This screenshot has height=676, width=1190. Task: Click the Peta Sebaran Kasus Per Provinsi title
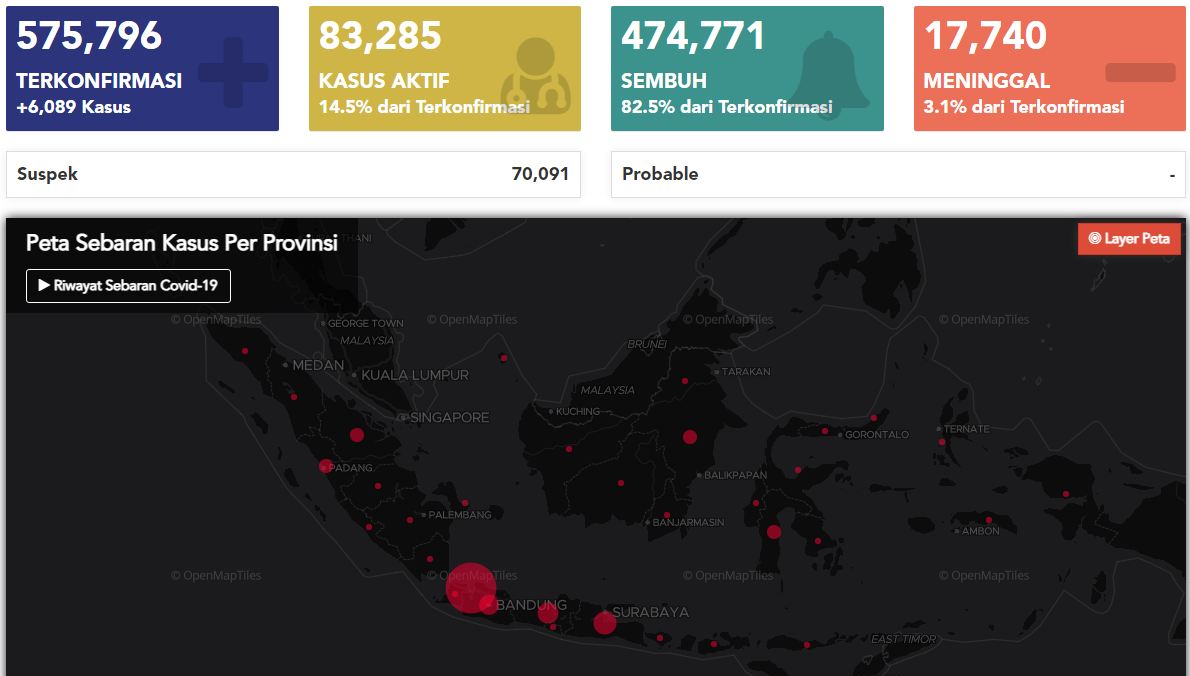pos(181,243)
